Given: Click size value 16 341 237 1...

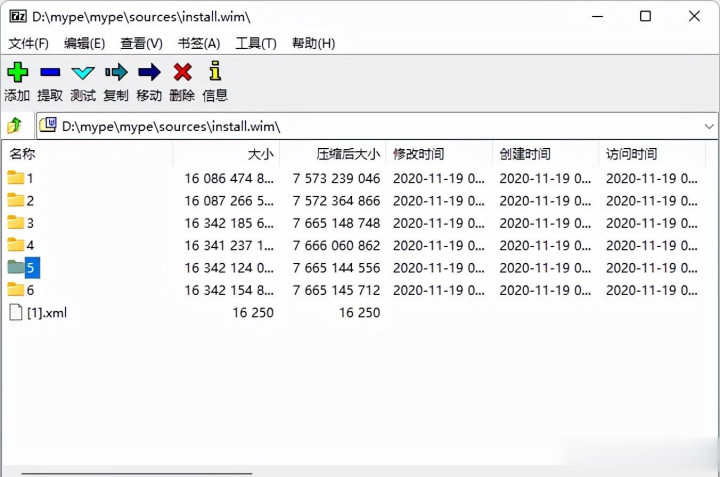Looking at the screenshot, I should point(229,246).
